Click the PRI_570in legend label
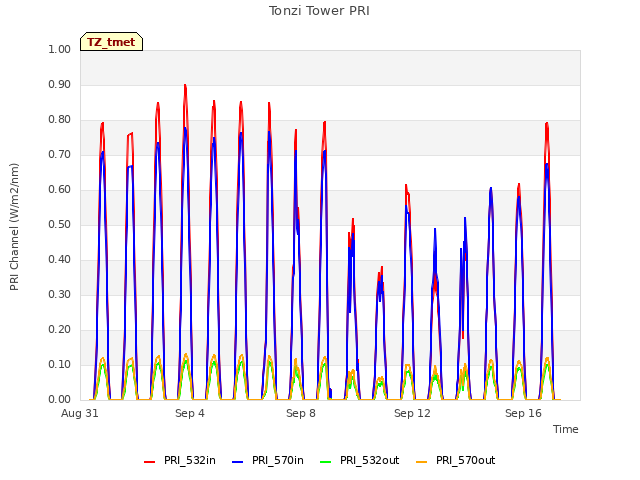 pos(278,460)
